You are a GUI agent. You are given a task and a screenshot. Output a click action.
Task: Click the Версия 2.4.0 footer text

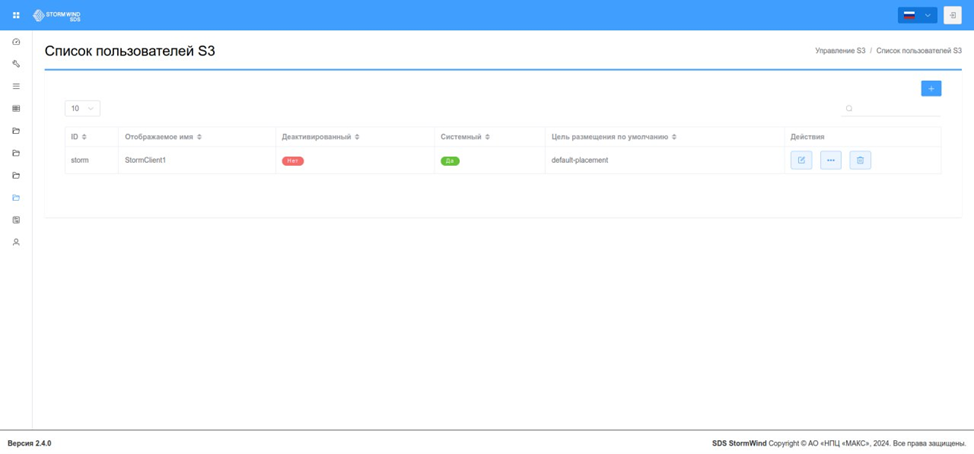tap(29, 443)
